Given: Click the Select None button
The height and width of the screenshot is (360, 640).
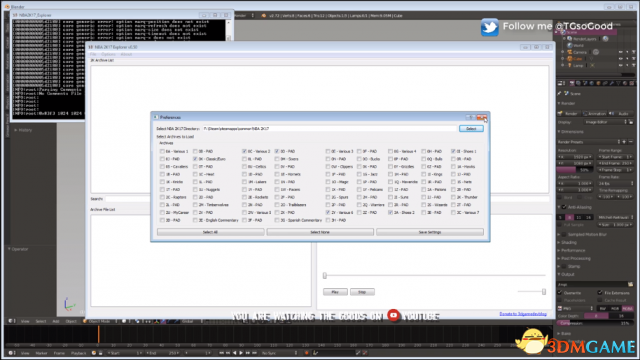Looking at the screenshot, I should pos(320,232).
